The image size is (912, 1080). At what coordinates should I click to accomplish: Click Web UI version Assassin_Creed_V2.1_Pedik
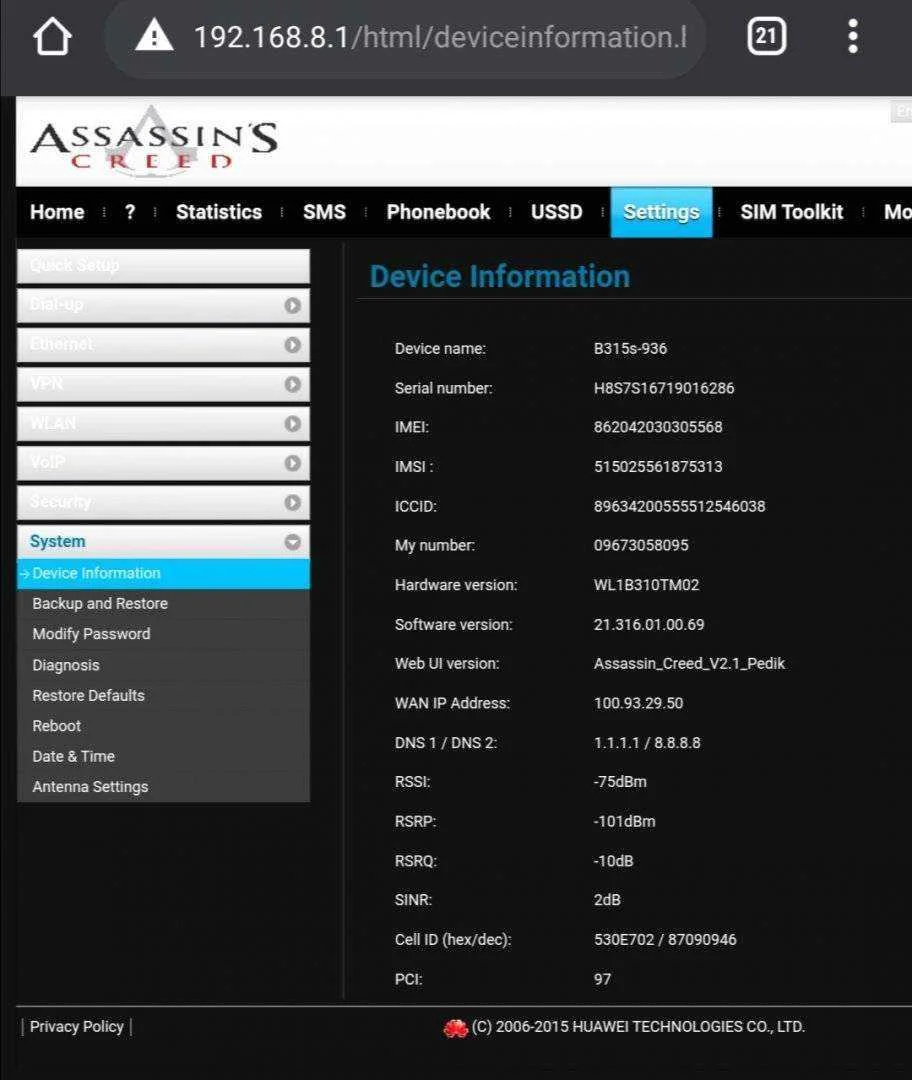coord(689,664)
